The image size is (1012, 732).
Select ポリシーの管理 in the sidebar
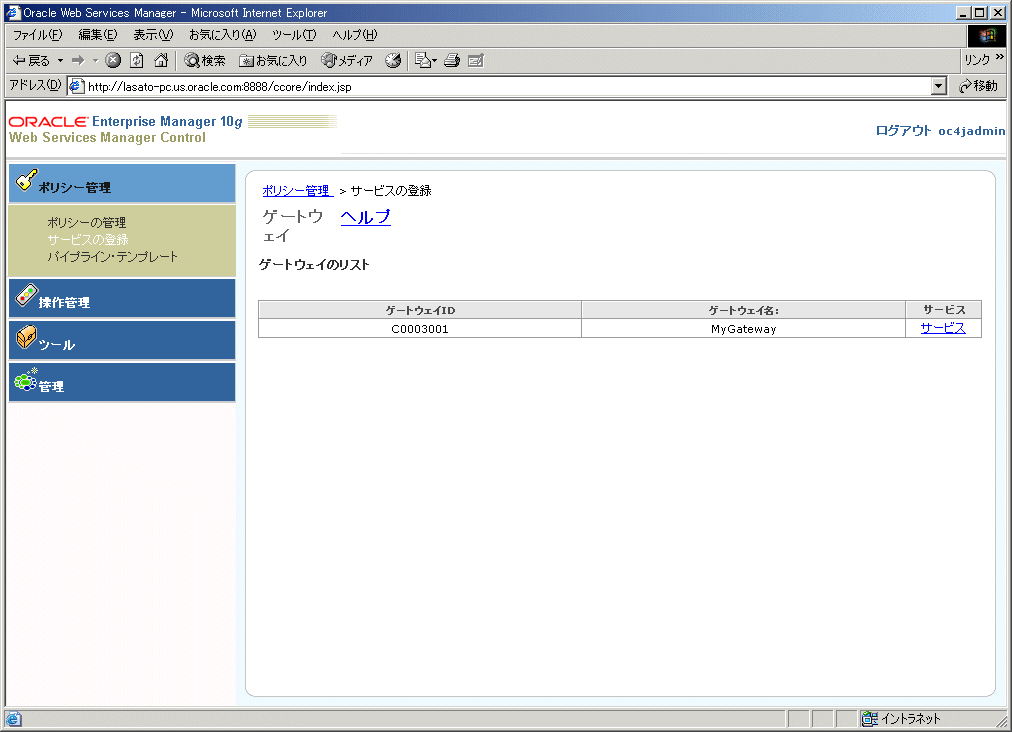click(86, 223)
